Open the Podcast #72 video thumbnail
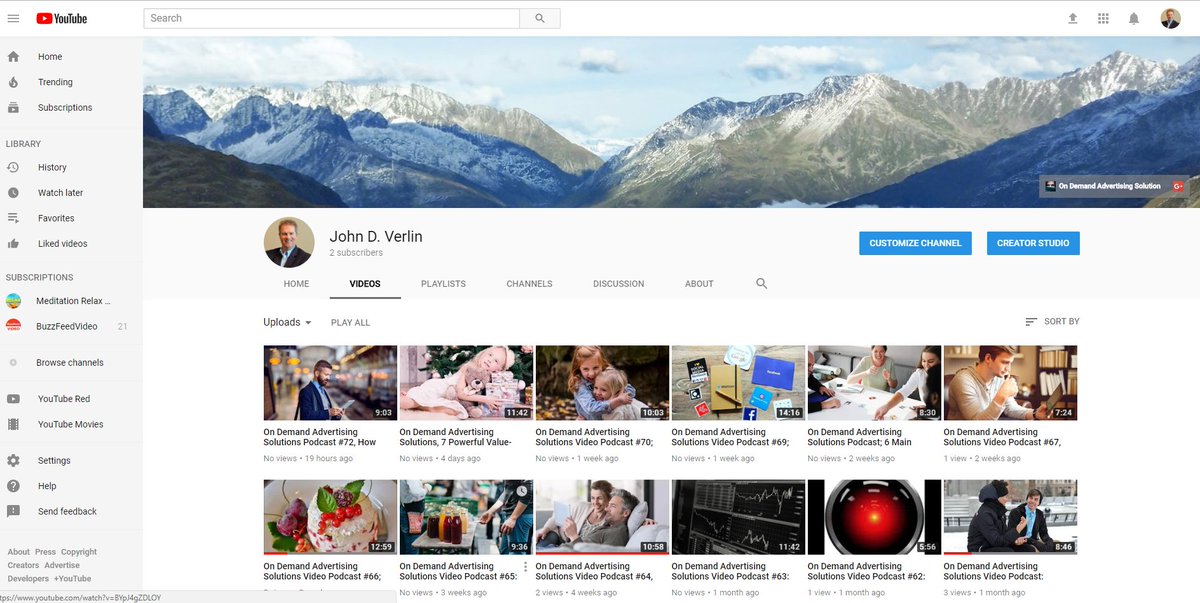This screenshot has height=603, width=1200. tap(330, 383)
